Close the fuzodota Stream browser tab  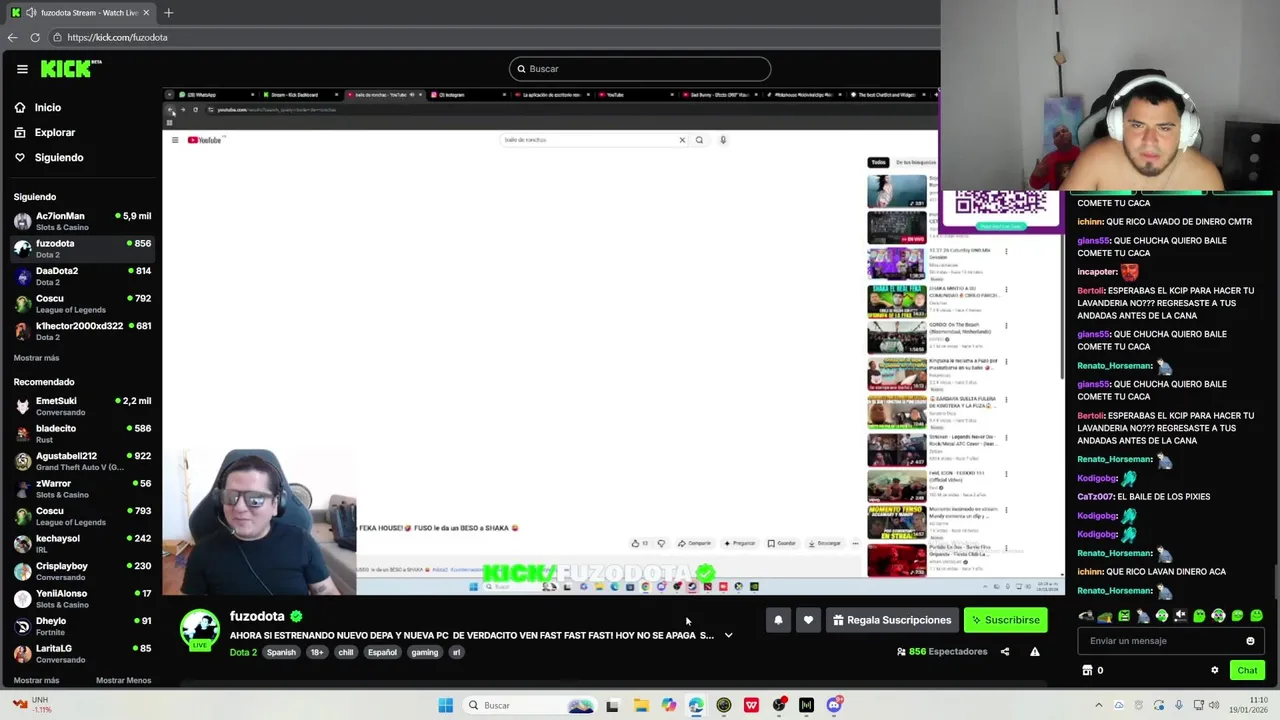click(146, 12)
